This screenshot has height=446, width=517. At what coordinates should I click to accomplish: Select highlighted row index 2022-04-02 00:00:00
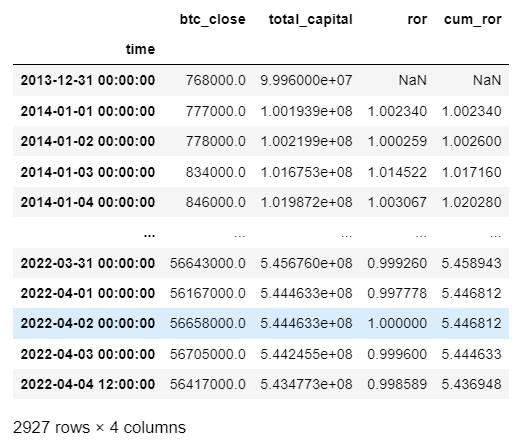(x=88, y=323)
